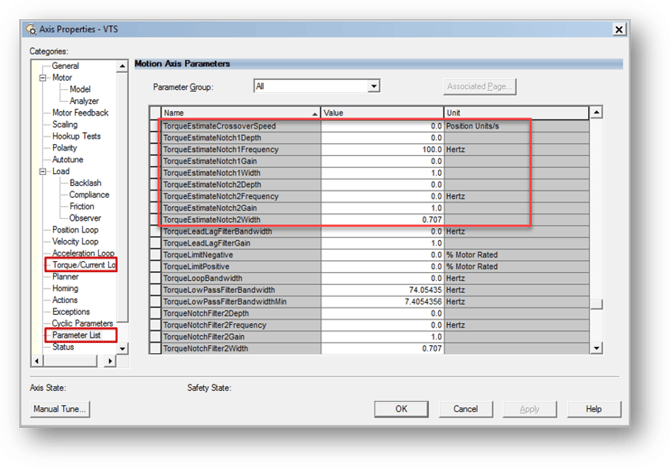Close the Axis Properties dialog
The image size is (670, 467).
[619, 29]
